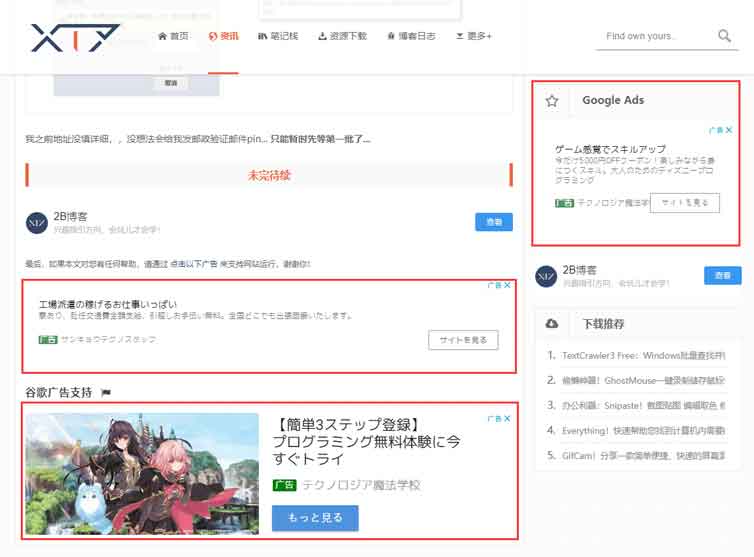Open the GhostMouse download link

pos(643,380)
